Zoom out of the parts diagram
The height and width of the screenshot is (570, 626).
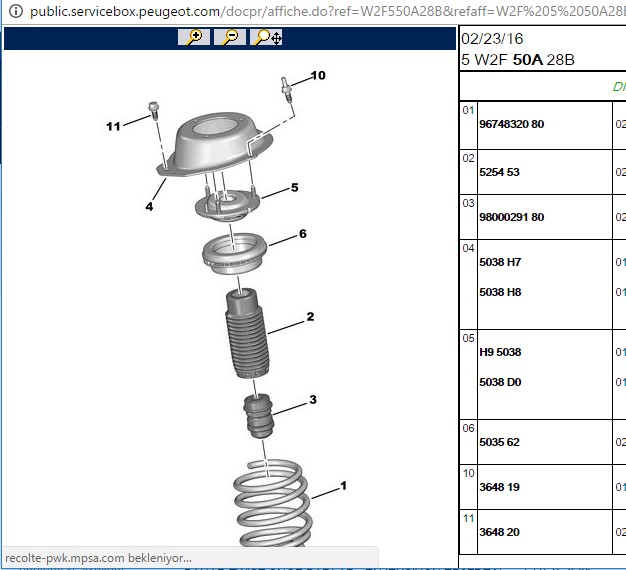click(230, 37)
